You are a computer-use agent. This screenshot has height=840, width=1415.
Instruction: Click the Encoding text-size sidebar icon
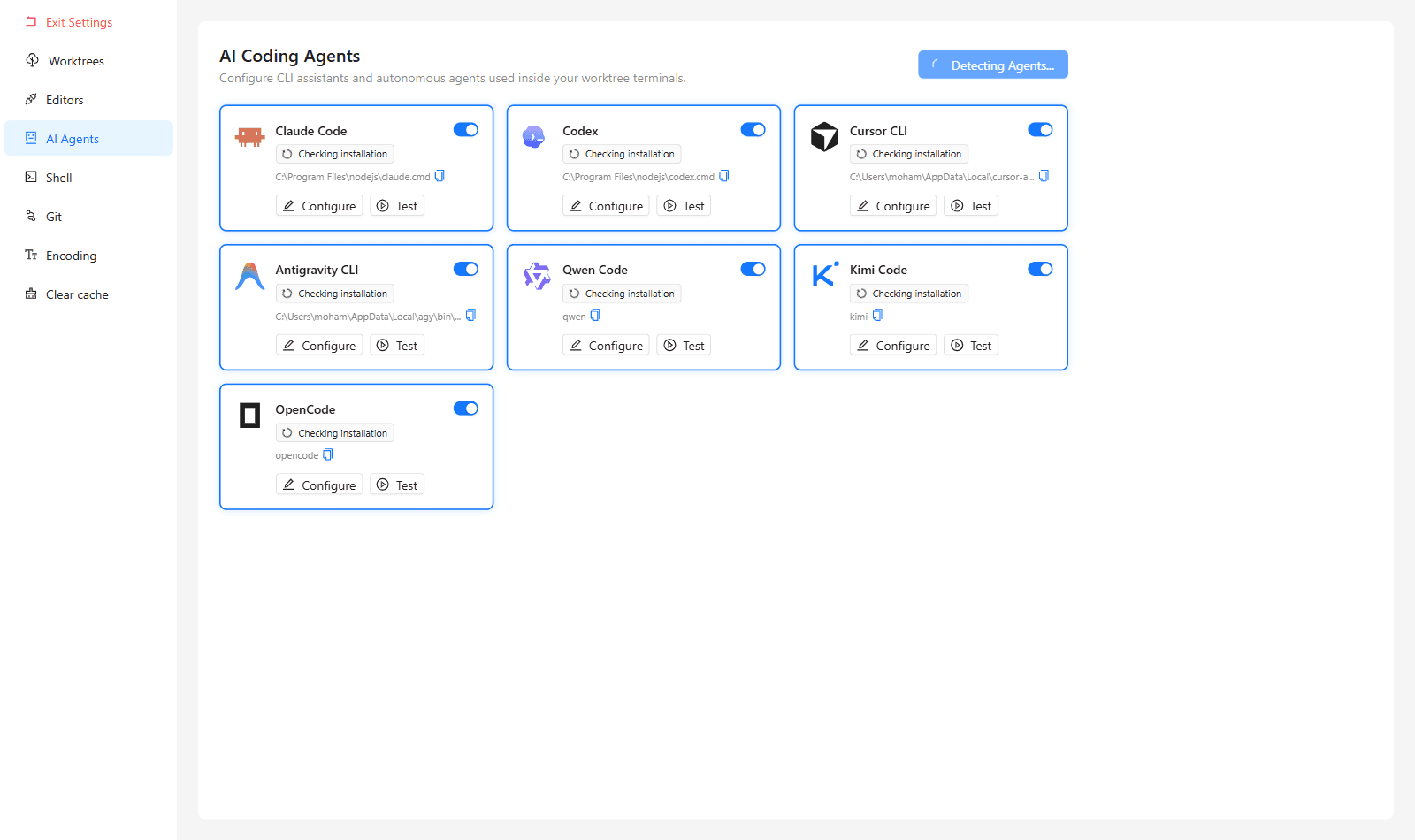tap(31, 255)
